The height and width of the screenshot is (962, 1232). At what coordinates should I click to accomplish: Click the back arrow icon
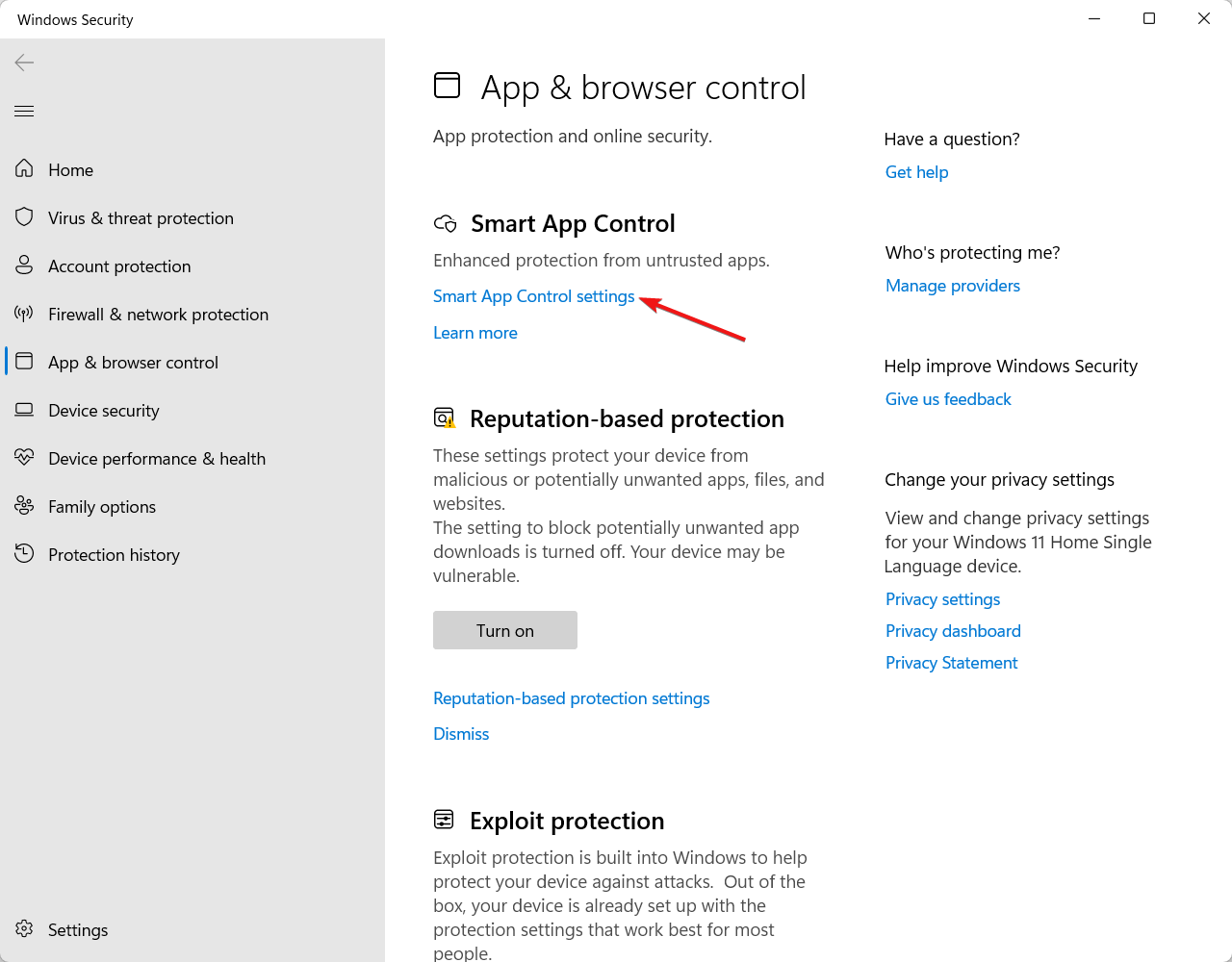24,63
